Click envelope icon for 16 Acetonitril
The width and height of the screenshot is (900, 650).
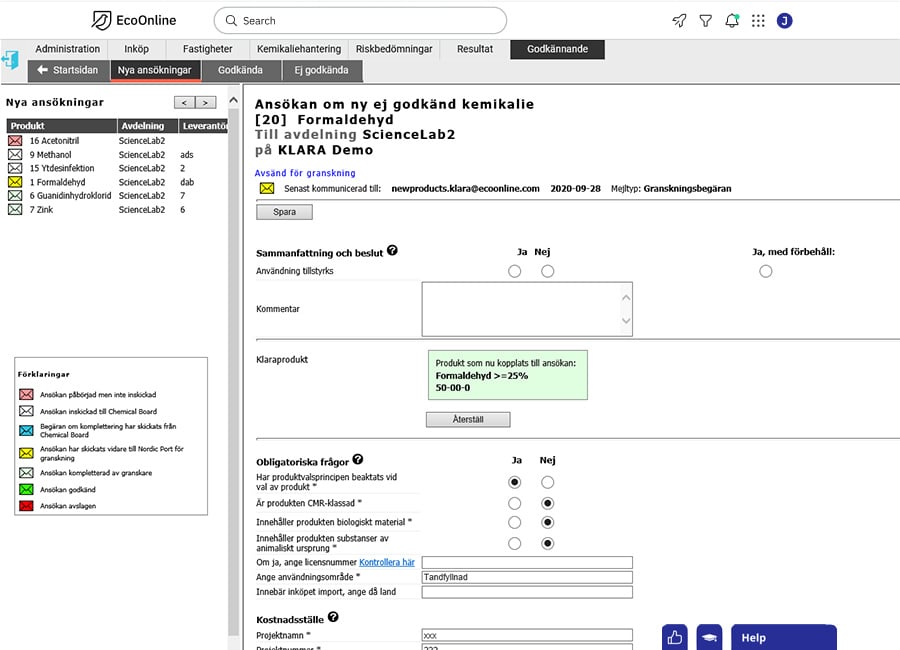[15, 141]
